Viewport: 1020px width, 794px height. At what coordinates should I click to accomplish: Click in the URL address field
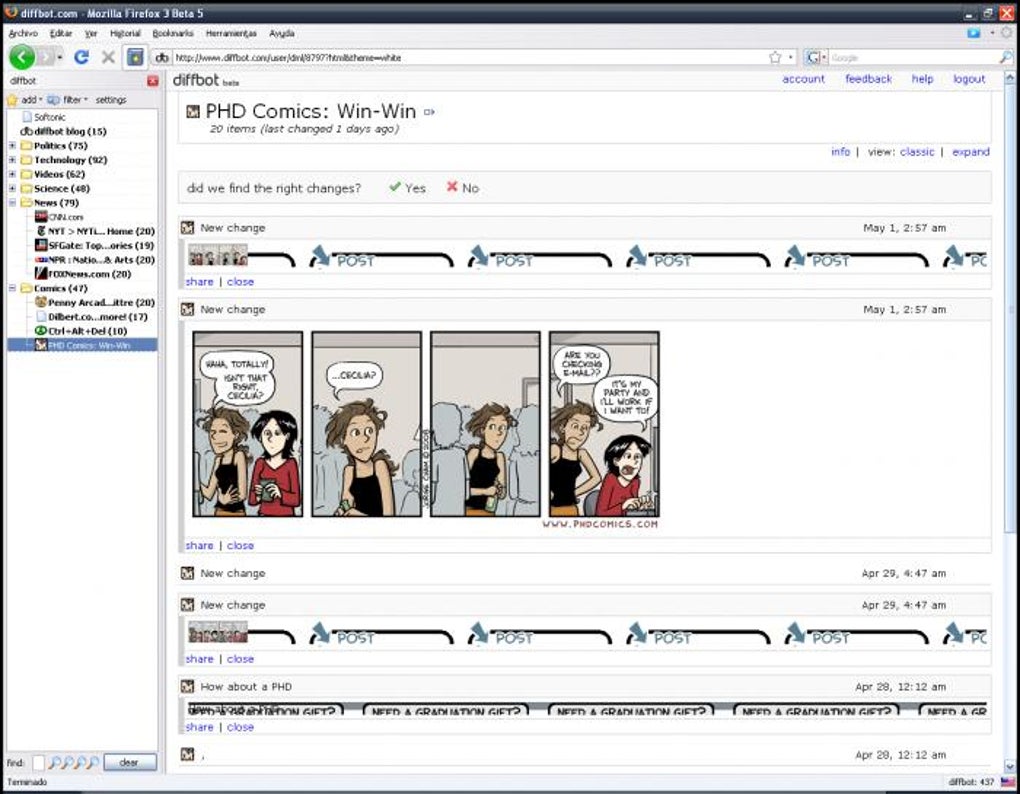point(468,58)
